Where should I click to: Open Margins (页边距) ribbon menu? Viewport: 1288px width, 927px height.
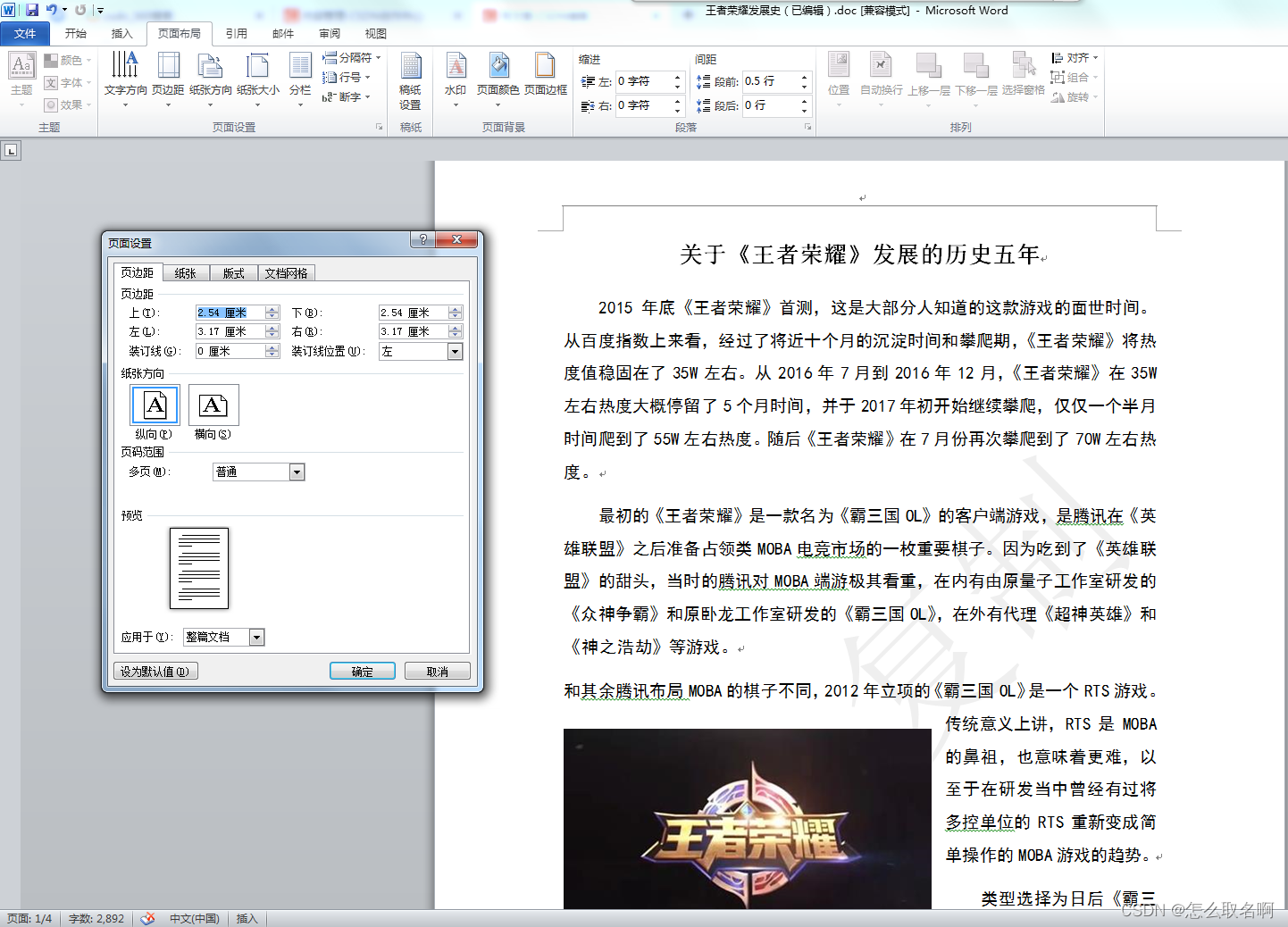[168, 79]
